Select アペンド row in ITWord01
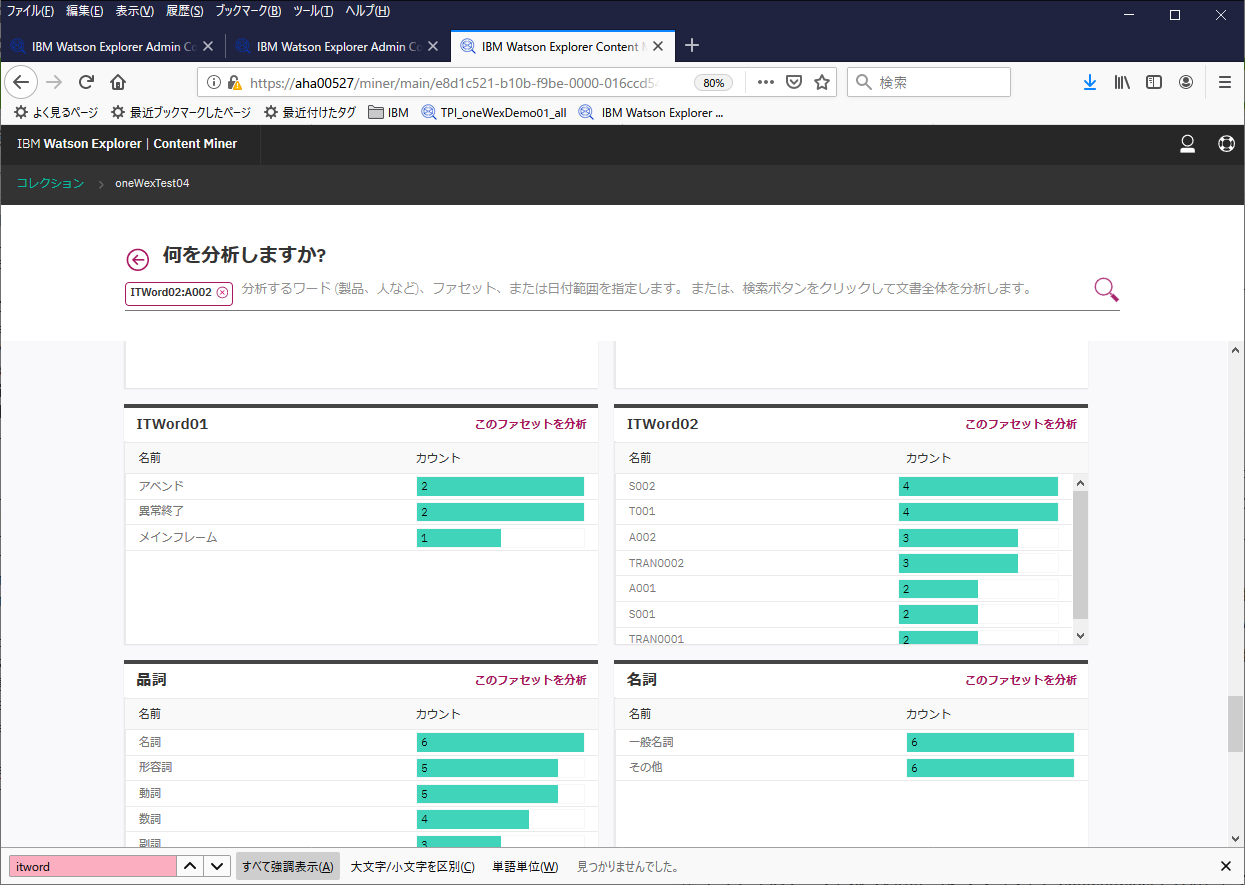Screen dimensions: 1245x885 click(x=361, y=486)
